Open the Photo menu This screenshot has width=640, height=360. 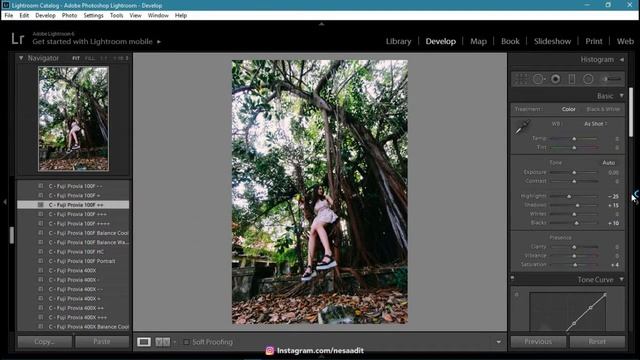(69, 15)
